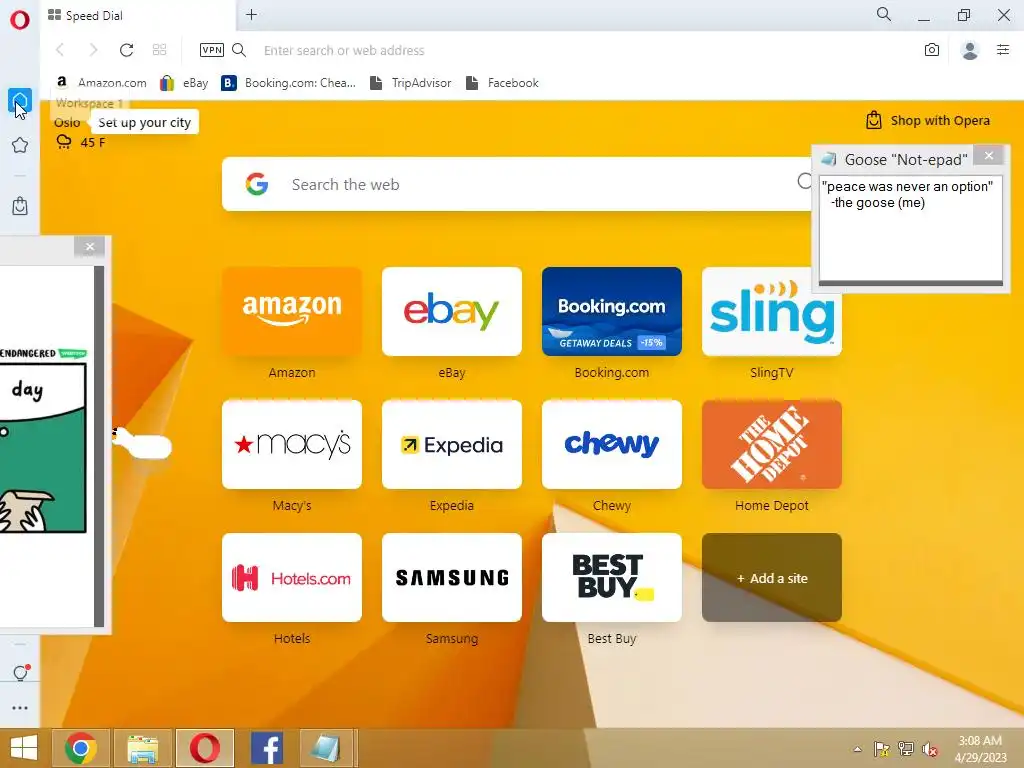Image resolution: width=1024 pixels, height=768 pixels.
Task: Go back using the back arrow
Action: pos(60,50)
